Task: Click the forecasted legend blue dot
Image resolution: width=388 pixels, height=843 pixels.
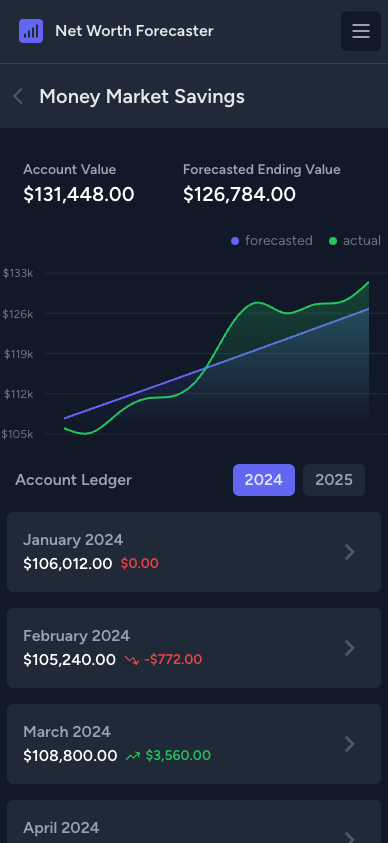Action: tap(235, 241)
